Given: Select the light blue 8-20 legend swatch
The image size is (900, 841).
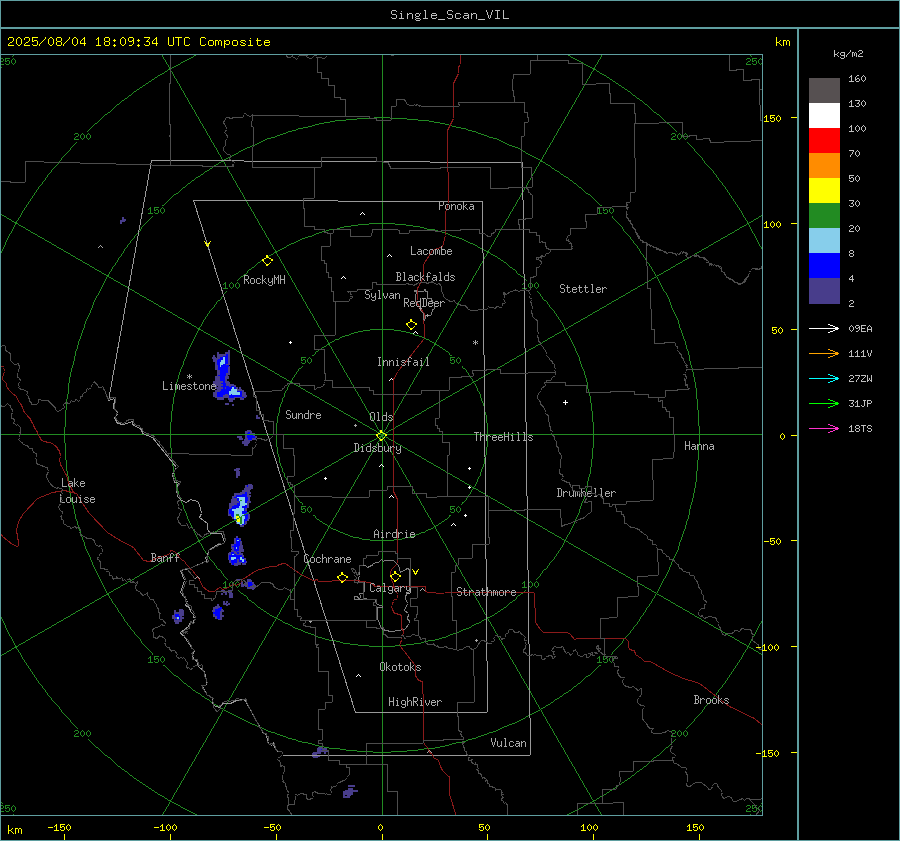Looking at the screenshot, I should click(824, 241).
